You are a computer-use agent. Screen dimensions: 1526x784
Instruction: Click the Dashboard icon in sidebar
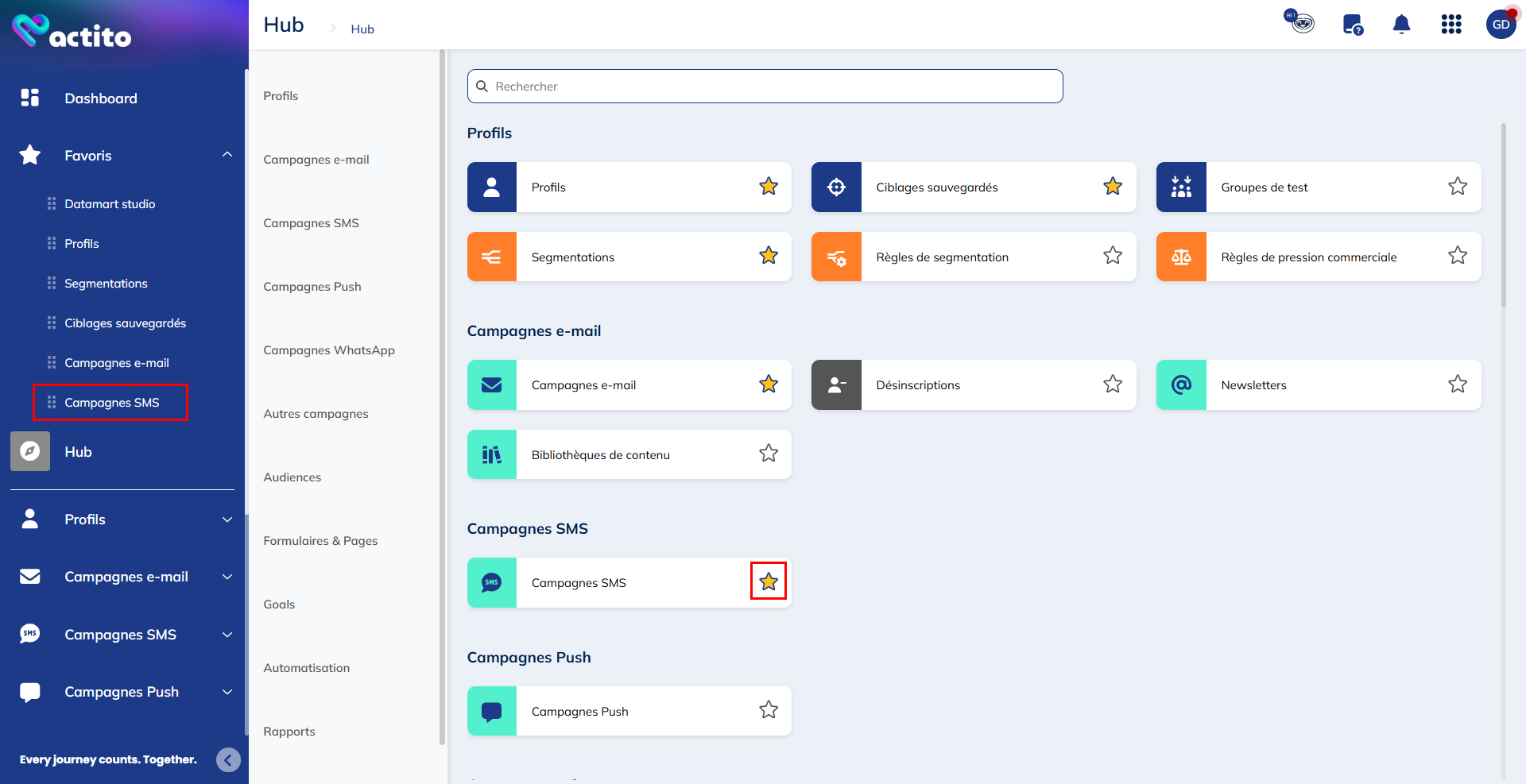click(30, 98)
